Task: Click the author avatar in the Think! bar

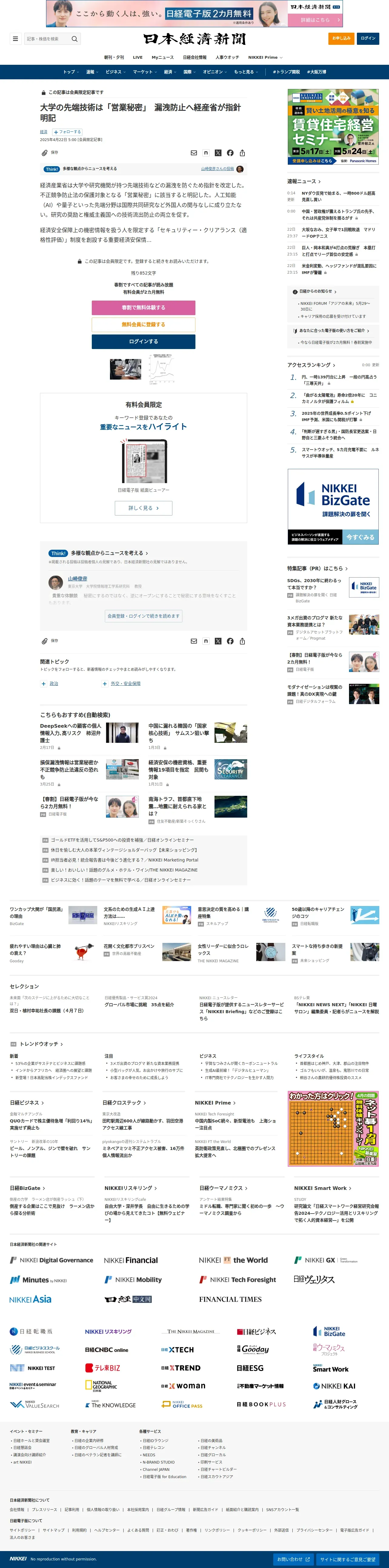Action: [x=240, y=169]
